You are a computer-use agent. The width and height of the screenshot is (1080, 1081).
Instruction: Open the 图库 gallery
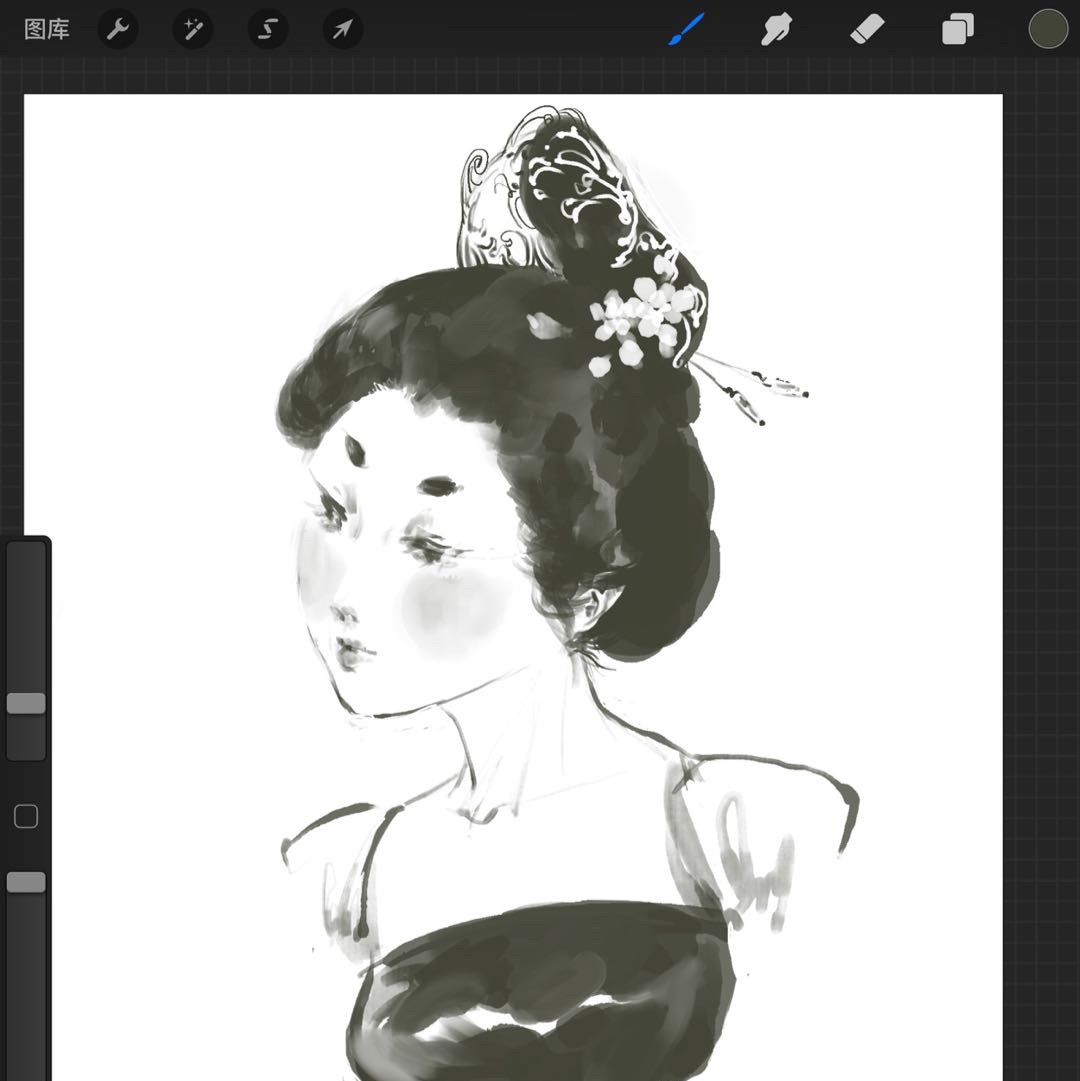pyautogui.click(x=47, y=30)
